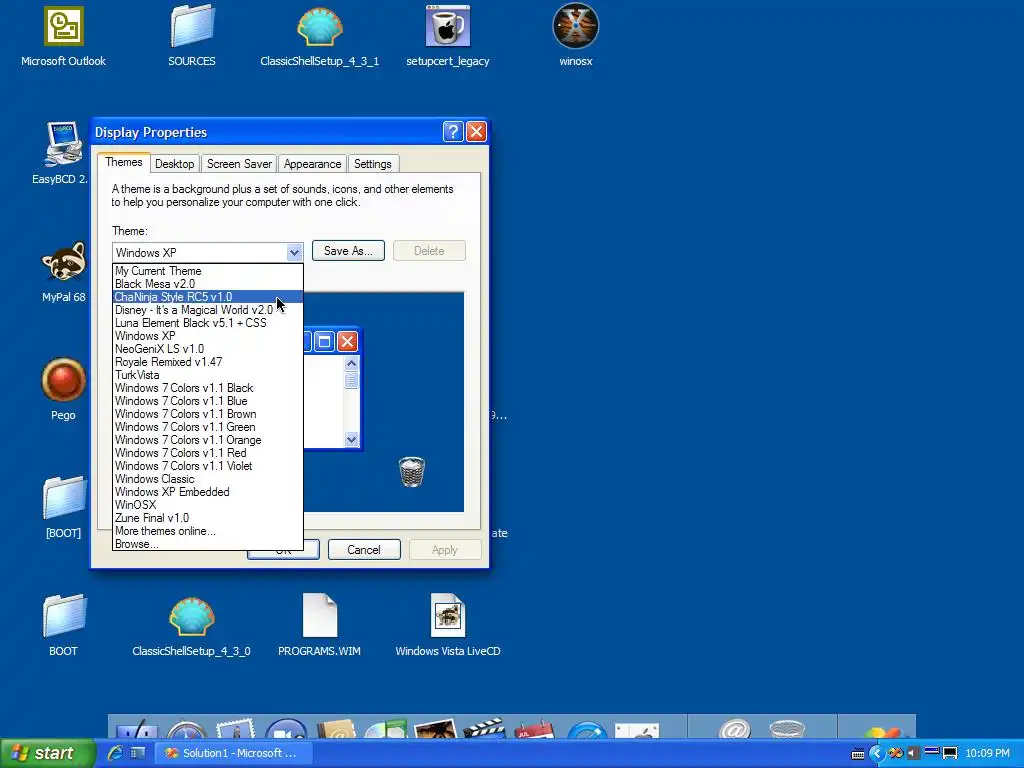Open the dock Trash bin icon
1024x768 pixels.
click(787, 729)
